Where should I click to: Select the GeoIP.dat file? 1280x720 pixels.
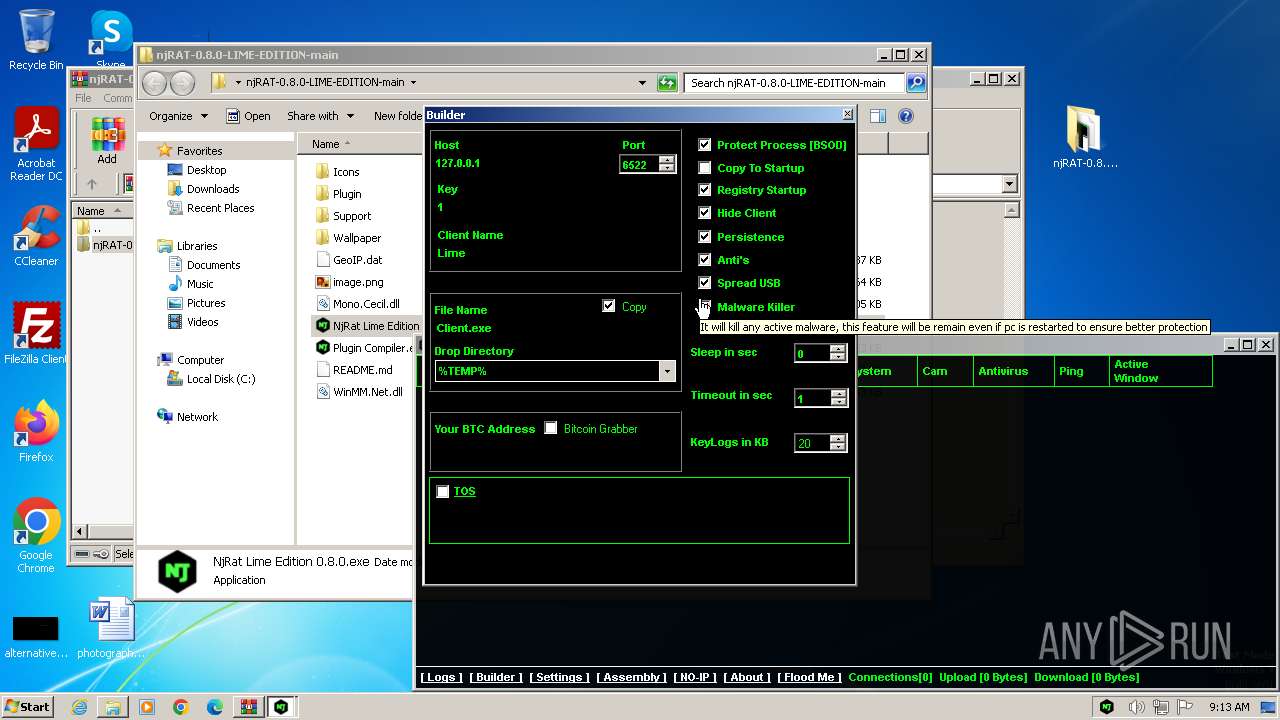(x=357, y=260)
